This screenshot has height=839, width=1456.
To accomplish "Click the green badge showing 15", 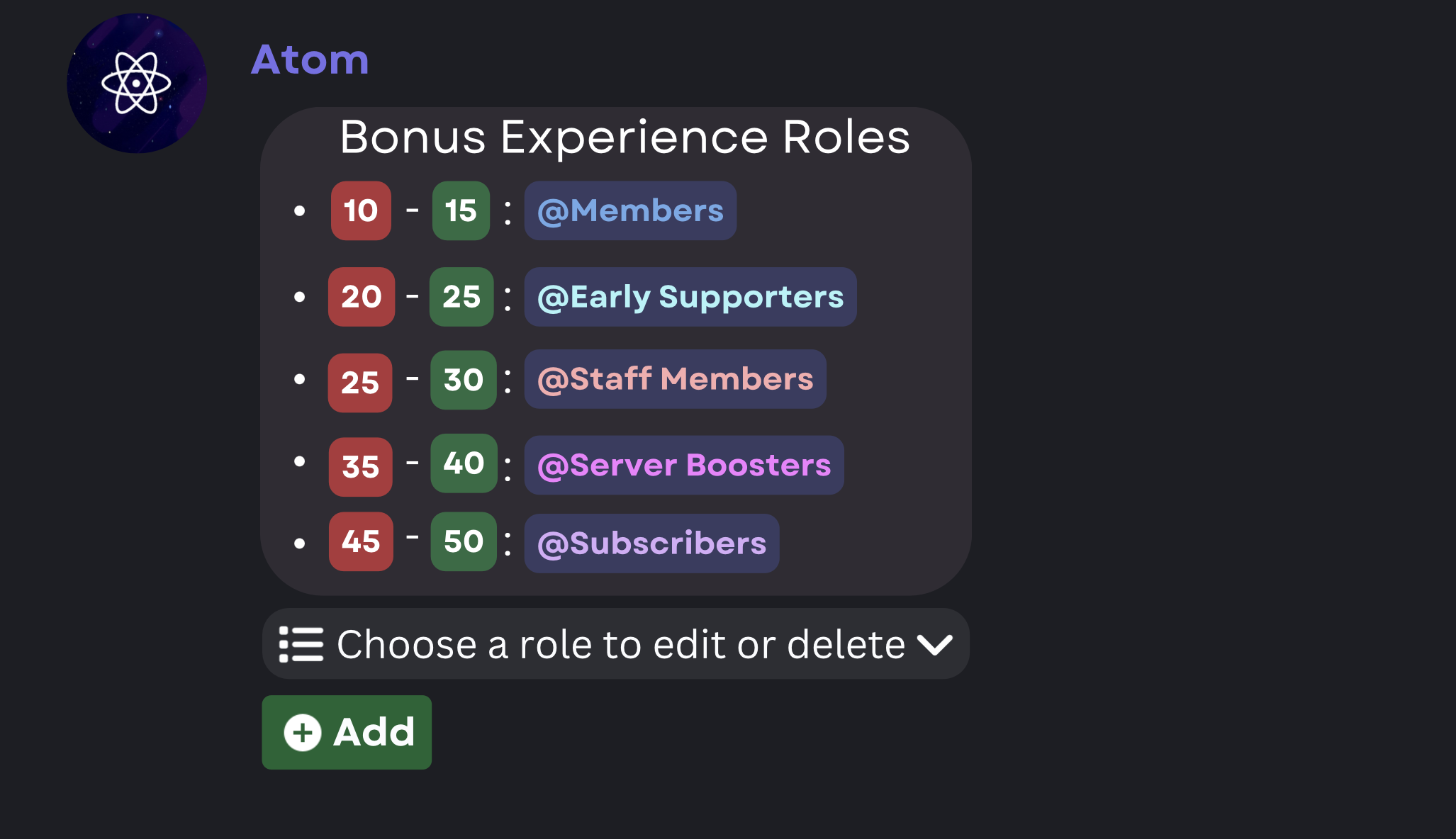I will point(461,210).
